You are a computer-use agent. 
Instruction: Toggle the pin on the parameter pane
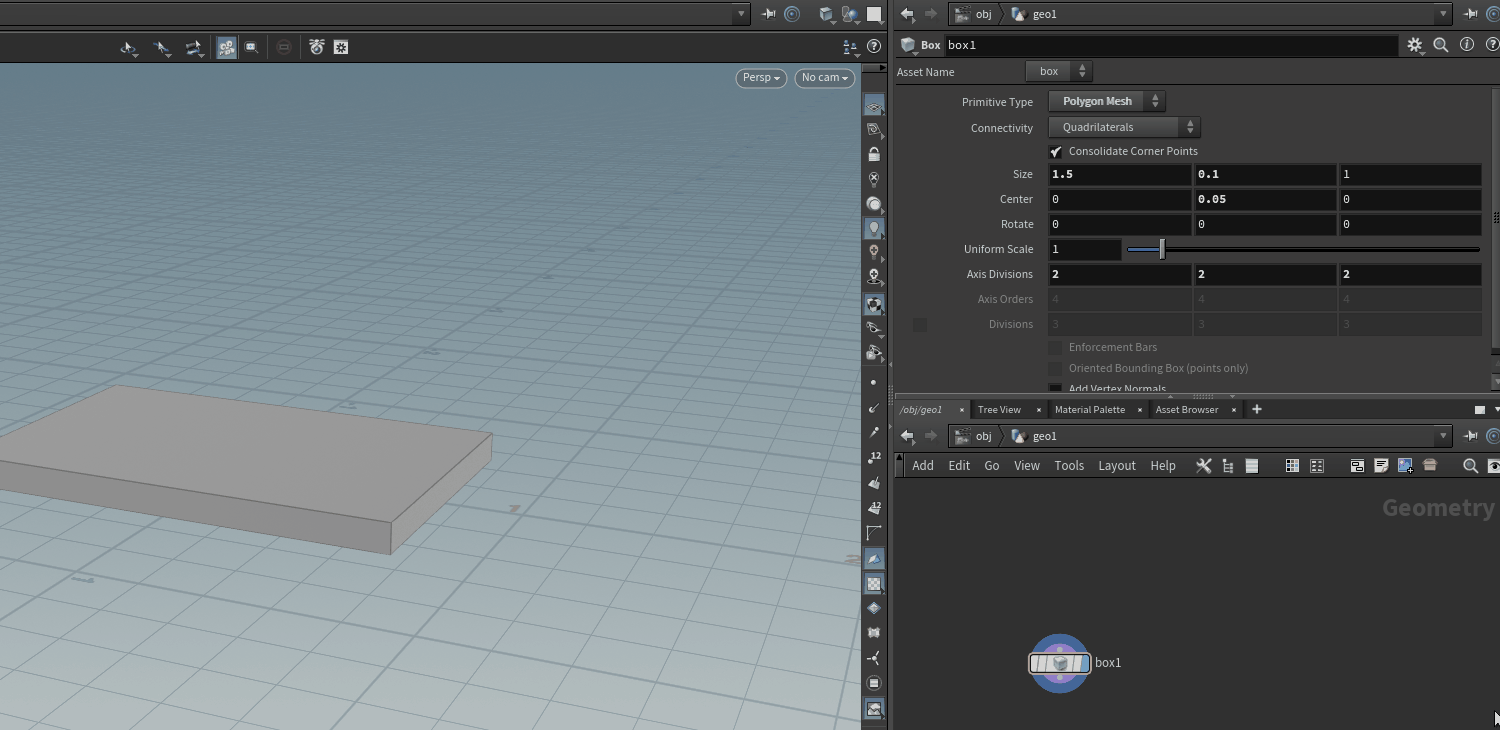click(1470, 14)
